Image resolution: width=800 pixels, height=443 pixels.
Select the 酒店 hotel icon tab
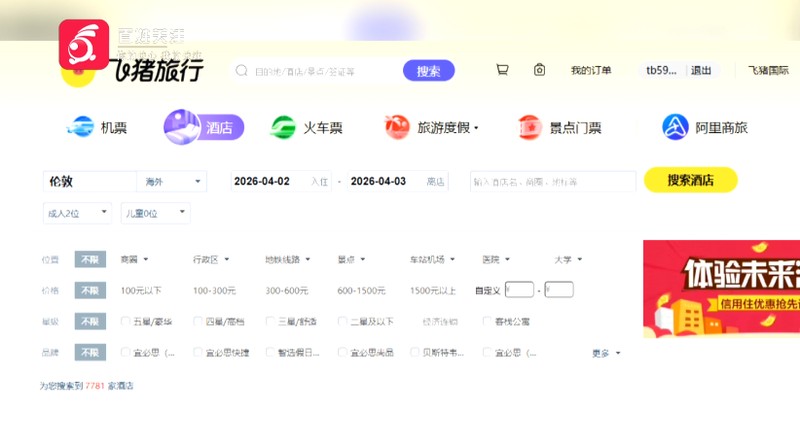(182, 127)
